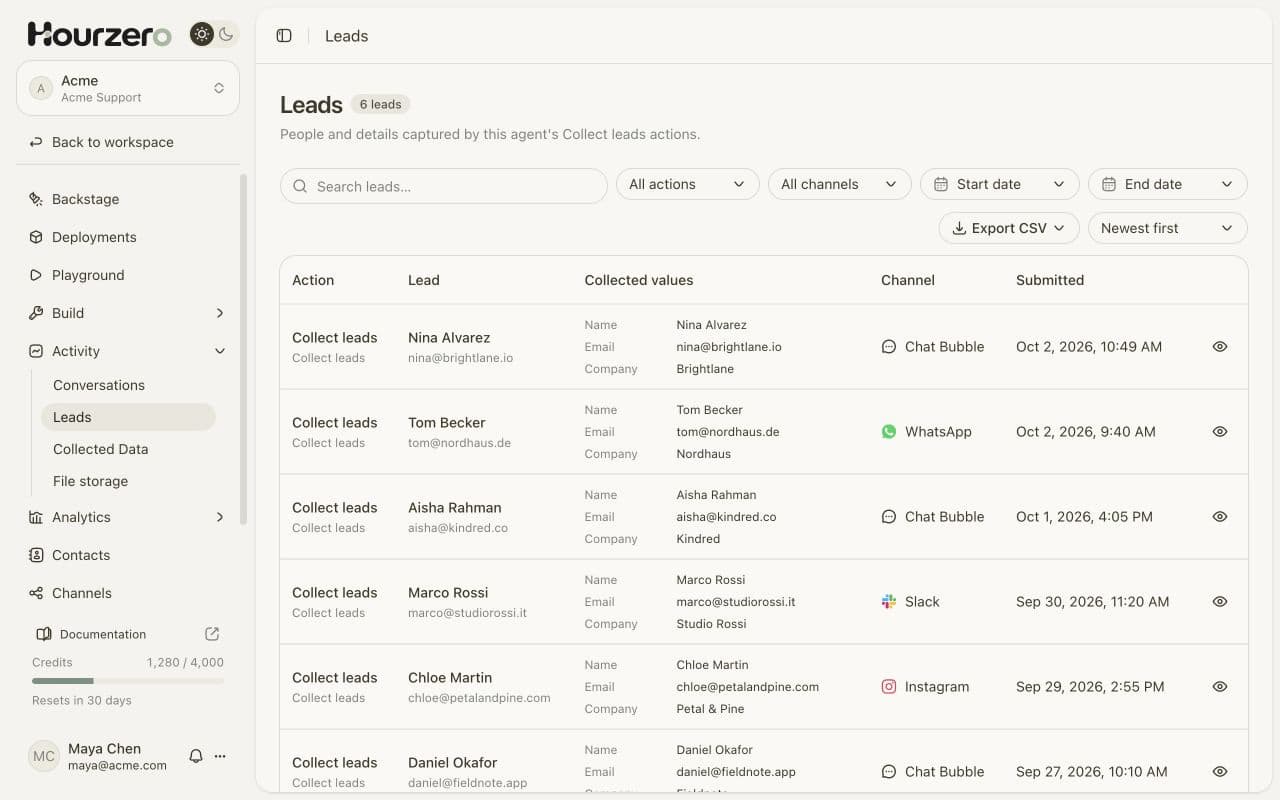The image size is (1280, 800).
Task: Click the Documentation book icon
Action: (44, 634)
